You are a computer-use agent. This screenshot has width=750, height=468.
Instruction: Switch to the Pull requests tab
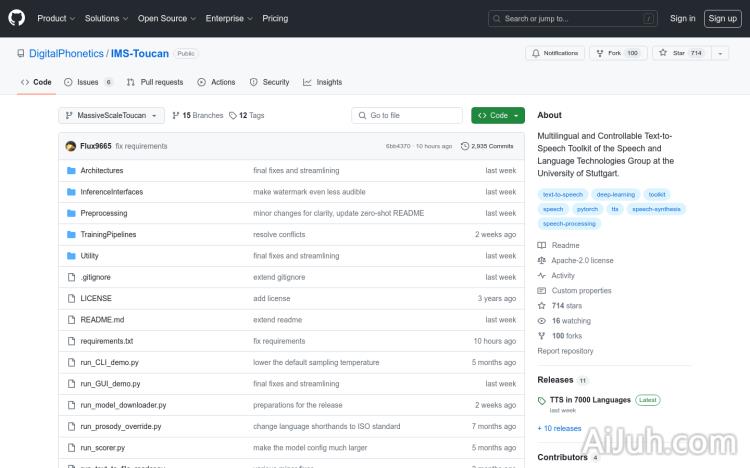155,82
